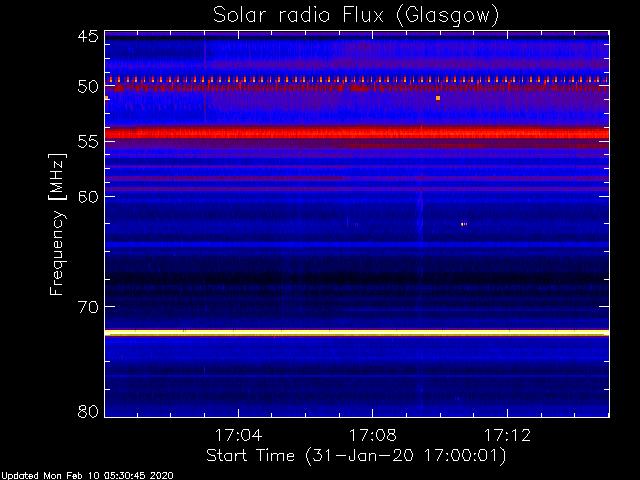Click the 'Solar radio Flux (Glasgow)' title
Viewport: 640px width, 480px height.
(356, 16)
